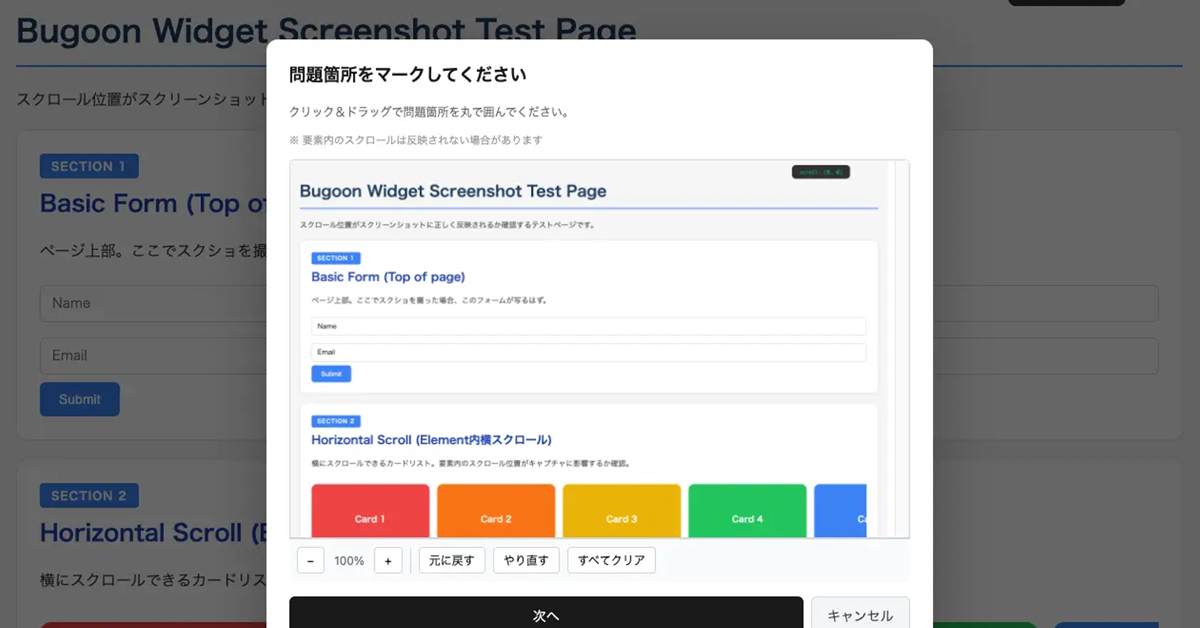
Task: Click the Email field inside the preview image
Action: 588,352
